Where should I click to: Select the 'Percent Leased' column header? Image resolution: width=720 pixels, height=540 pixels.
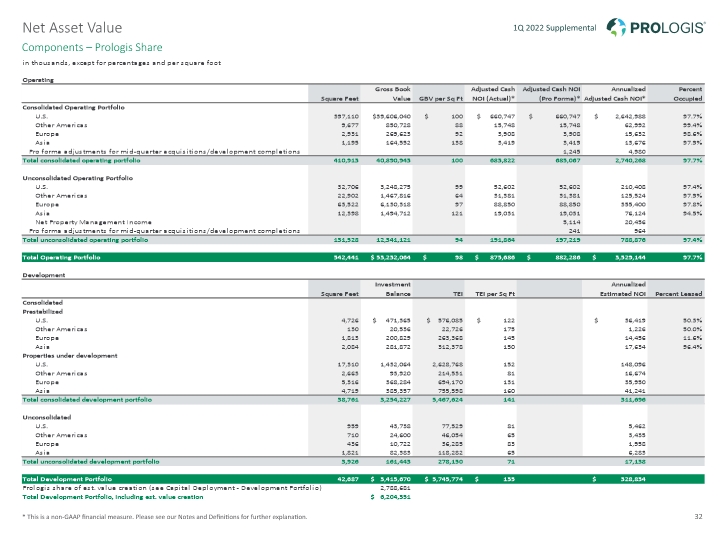point(679,294)
